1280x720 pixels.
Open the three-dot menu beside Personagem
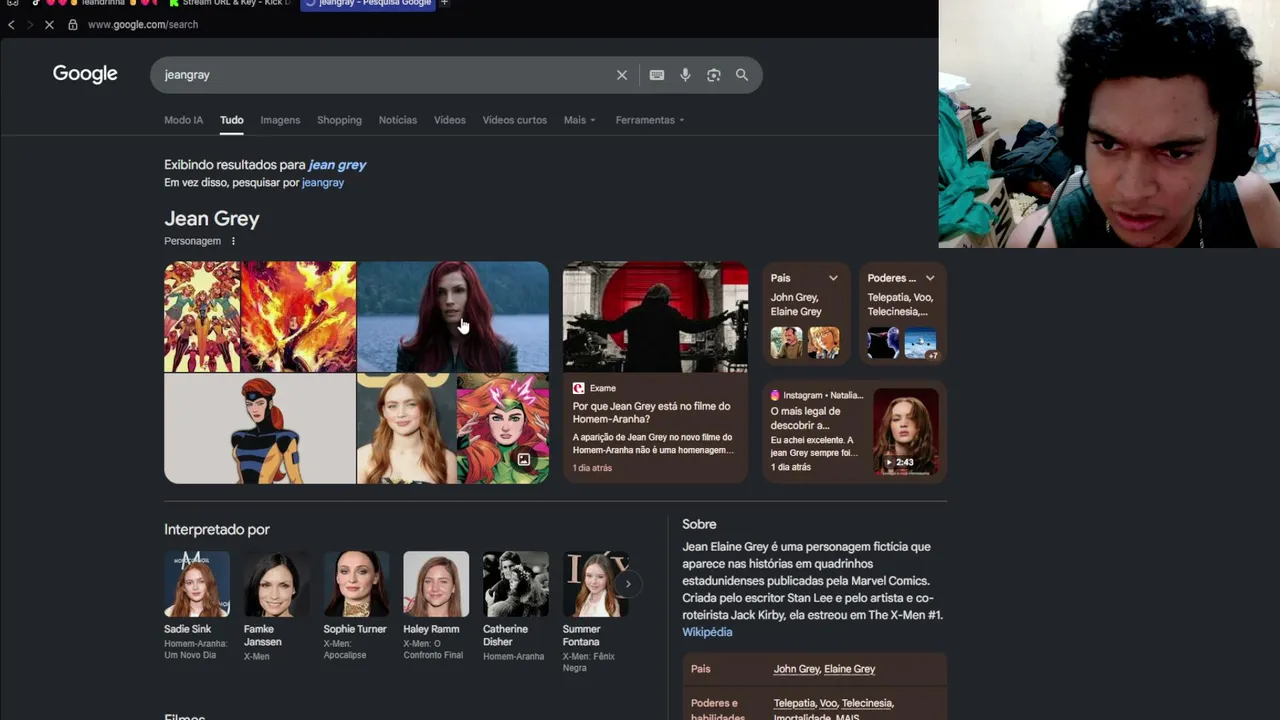234,241
